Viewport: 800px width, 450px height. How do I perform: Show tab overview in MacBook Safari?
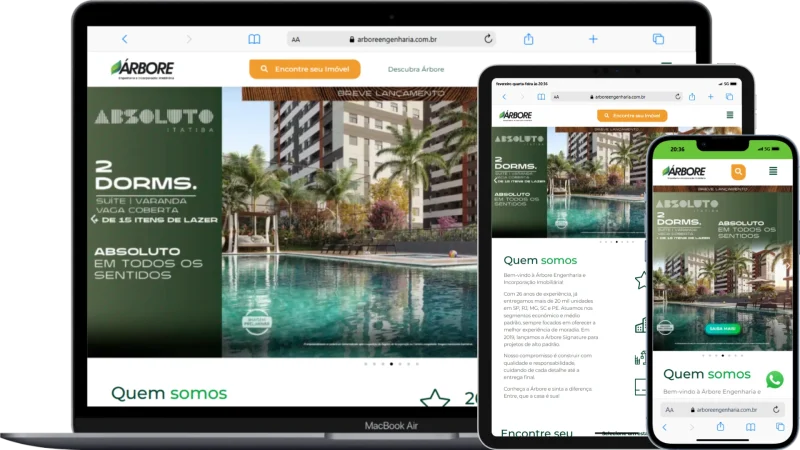pyautogui.click(x=658, y=39)
